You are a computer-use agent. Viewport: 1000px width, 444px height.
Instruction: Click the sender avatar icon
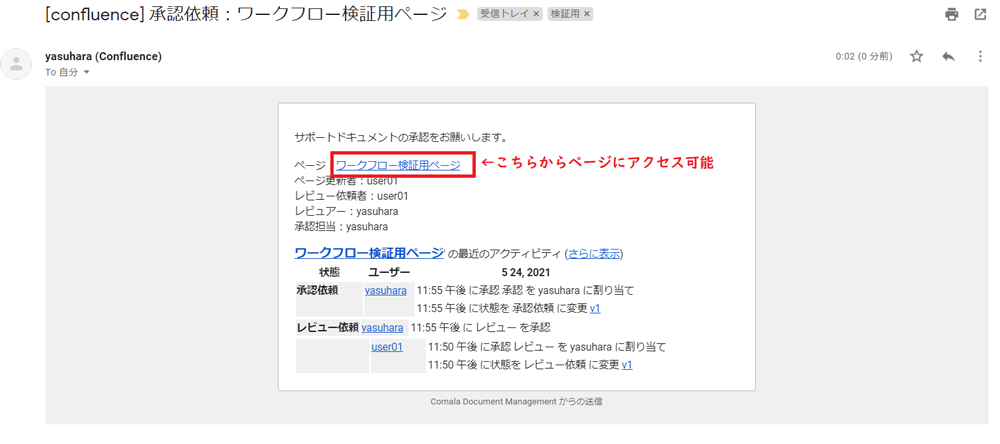click(17, 64)
